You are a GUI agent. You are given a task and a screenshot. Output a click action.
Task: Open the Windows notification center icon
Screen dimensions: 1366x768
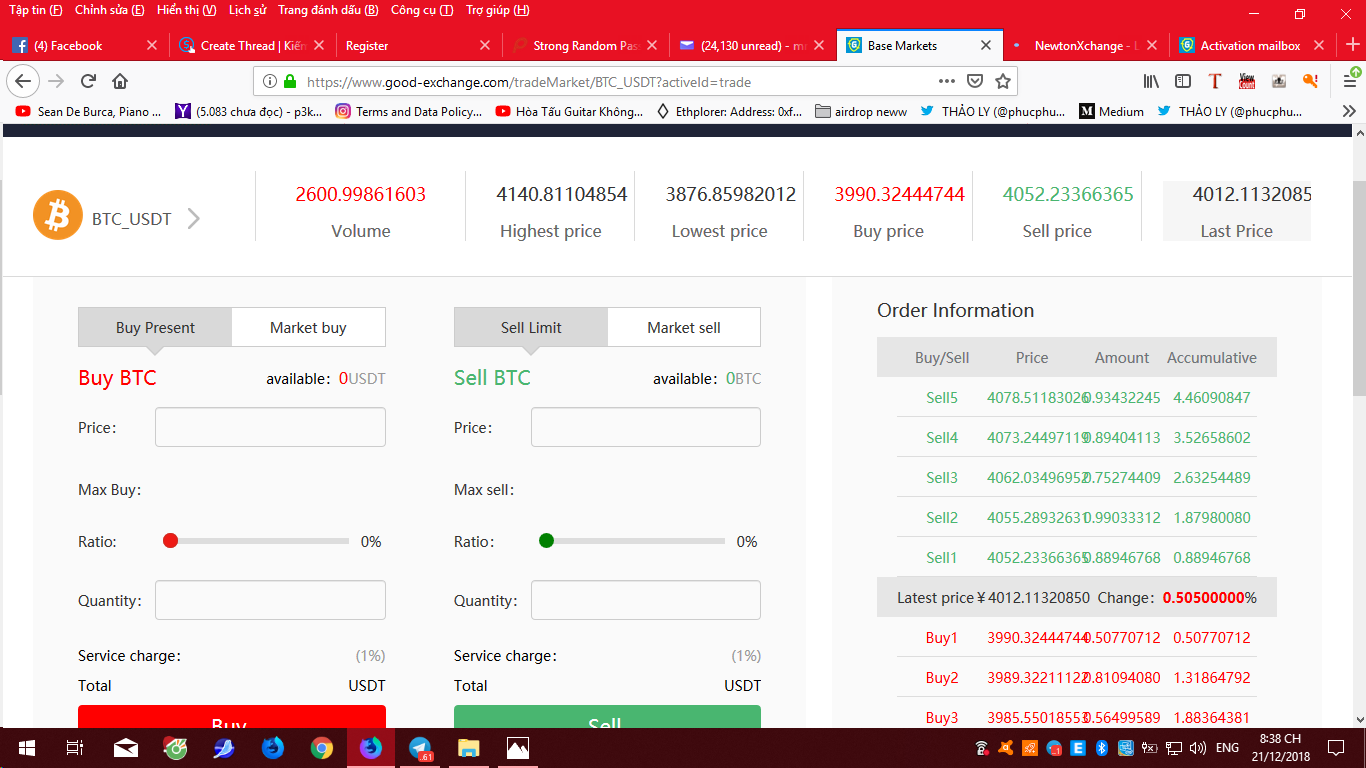click(x=1336, y=748)
